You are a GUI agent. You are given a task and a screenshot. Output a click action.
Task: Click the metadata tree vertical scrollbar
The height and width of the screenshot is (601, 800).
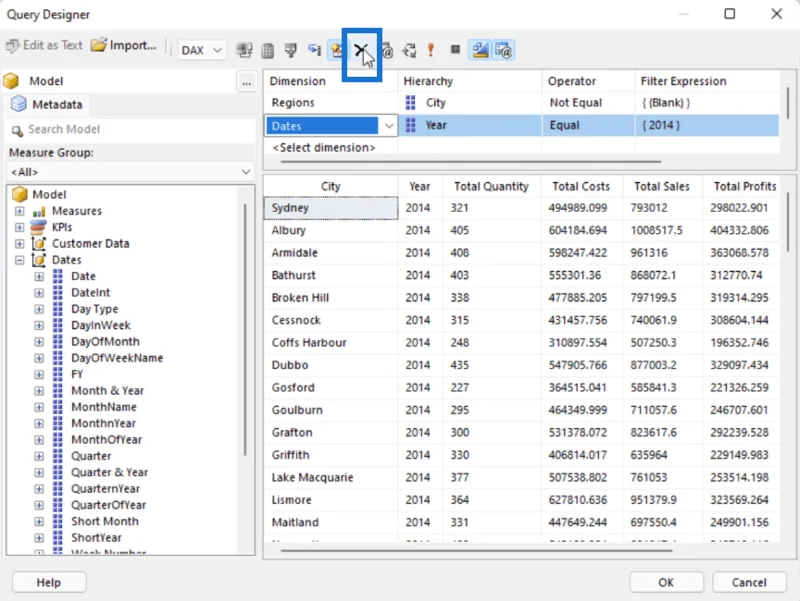click(245, 329)
